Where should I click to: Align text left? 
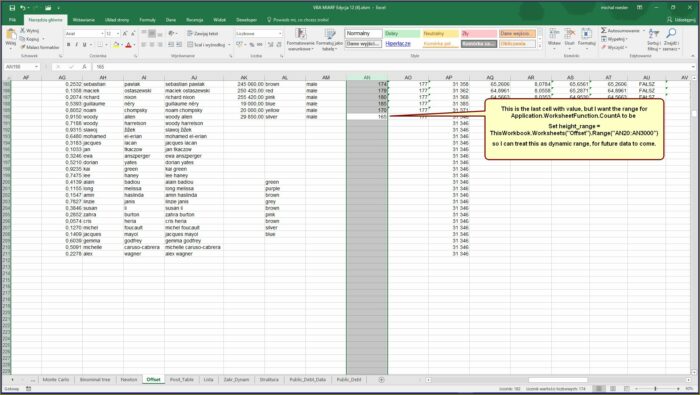coord(144,45)
